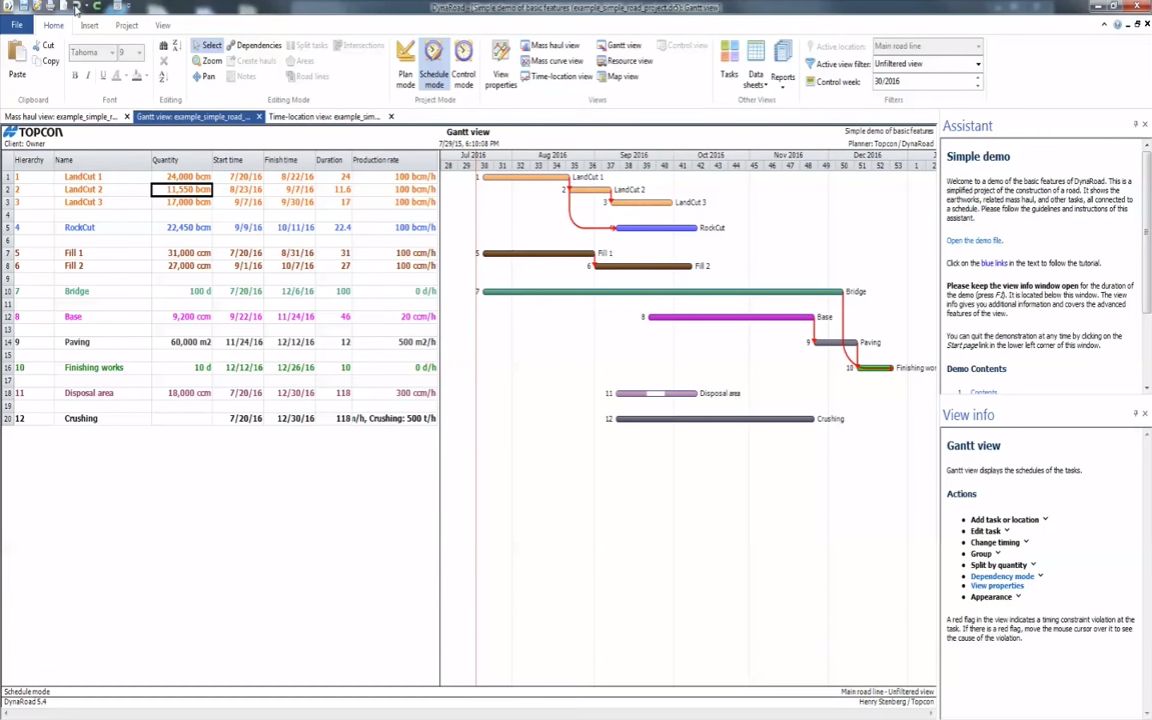Viewport: 1152px width, 720px height.
Task: Click 'View properties' link in View info
Action: point(997,586)
